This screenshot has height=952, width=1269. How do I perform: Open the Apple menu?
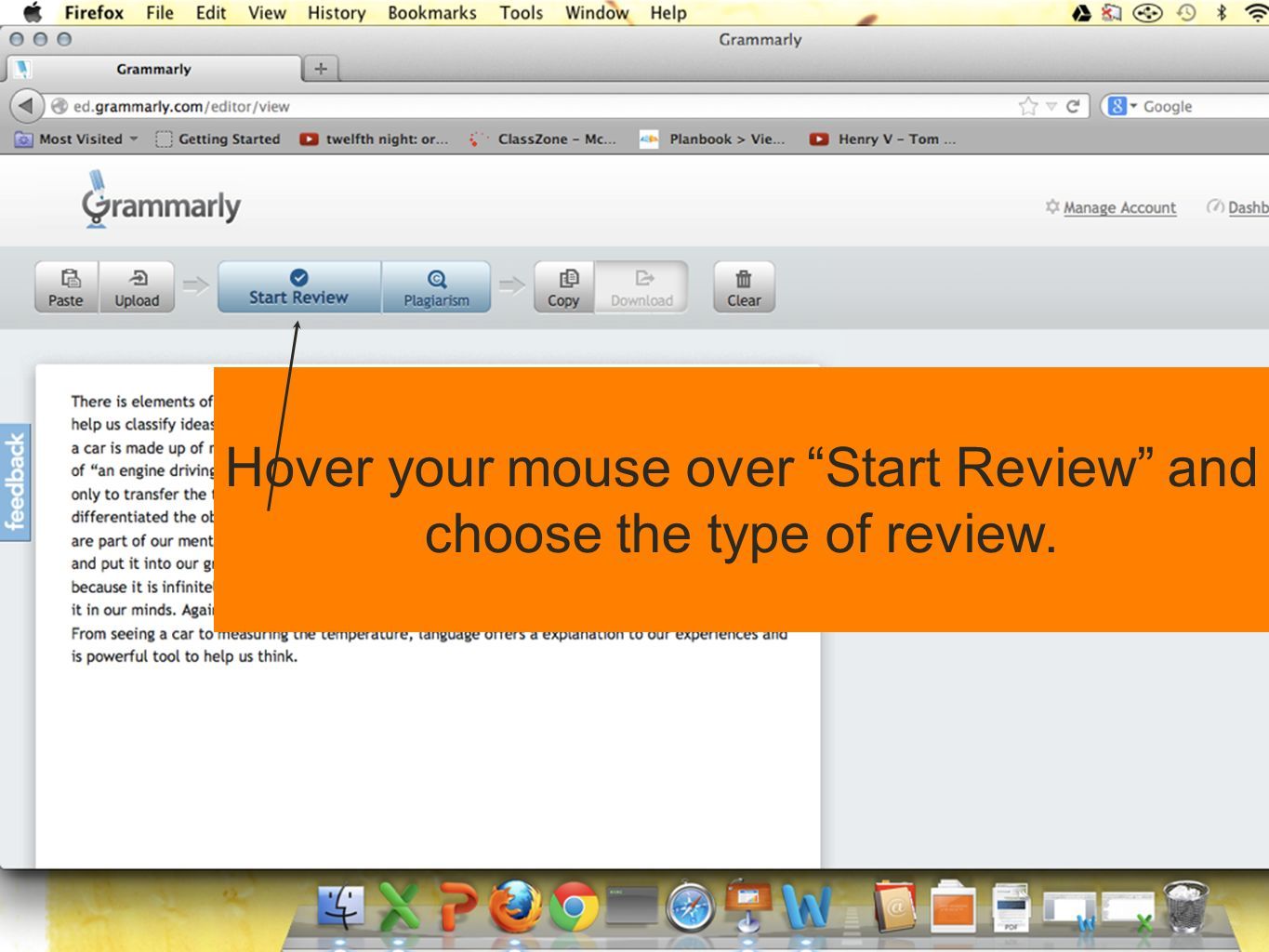(x=32, y=13)
